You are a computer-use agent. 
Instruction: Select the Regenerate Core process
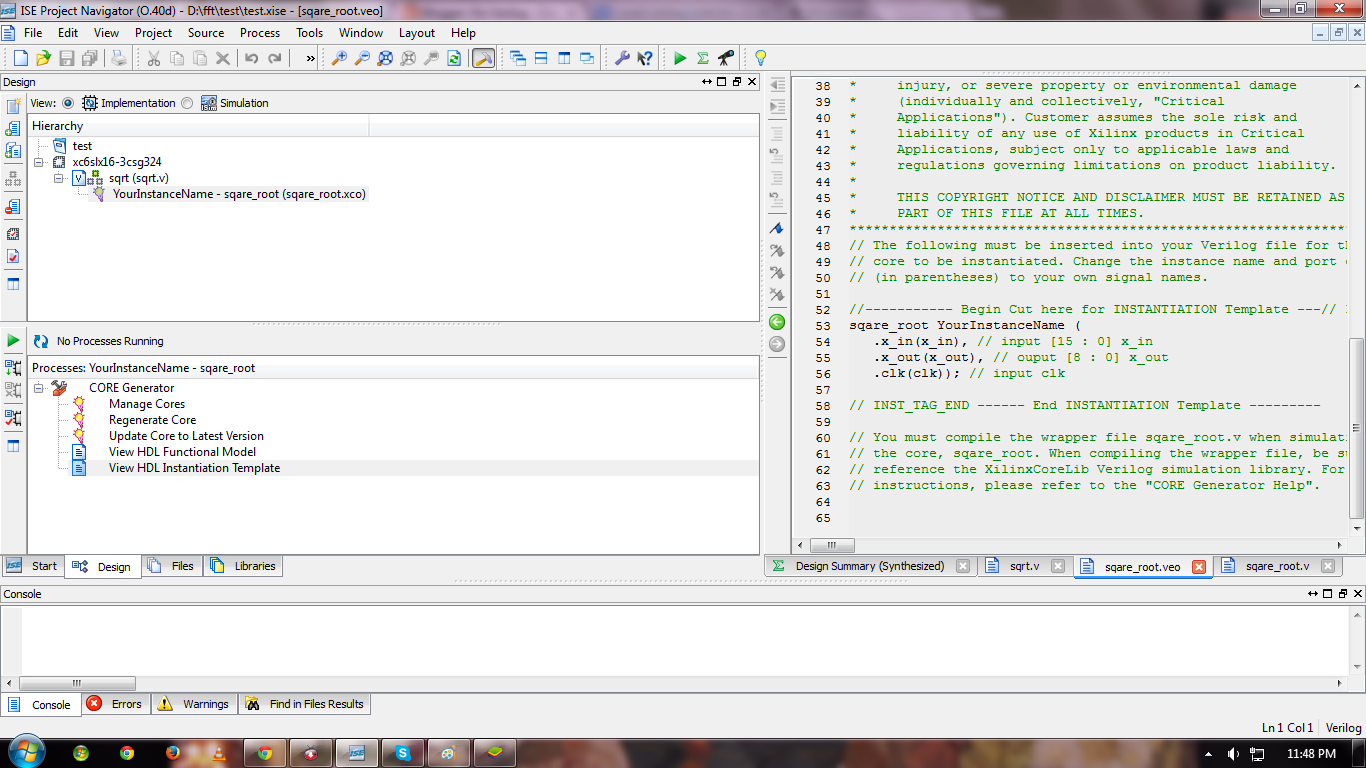pyautogui.click(x=152, y=420)
